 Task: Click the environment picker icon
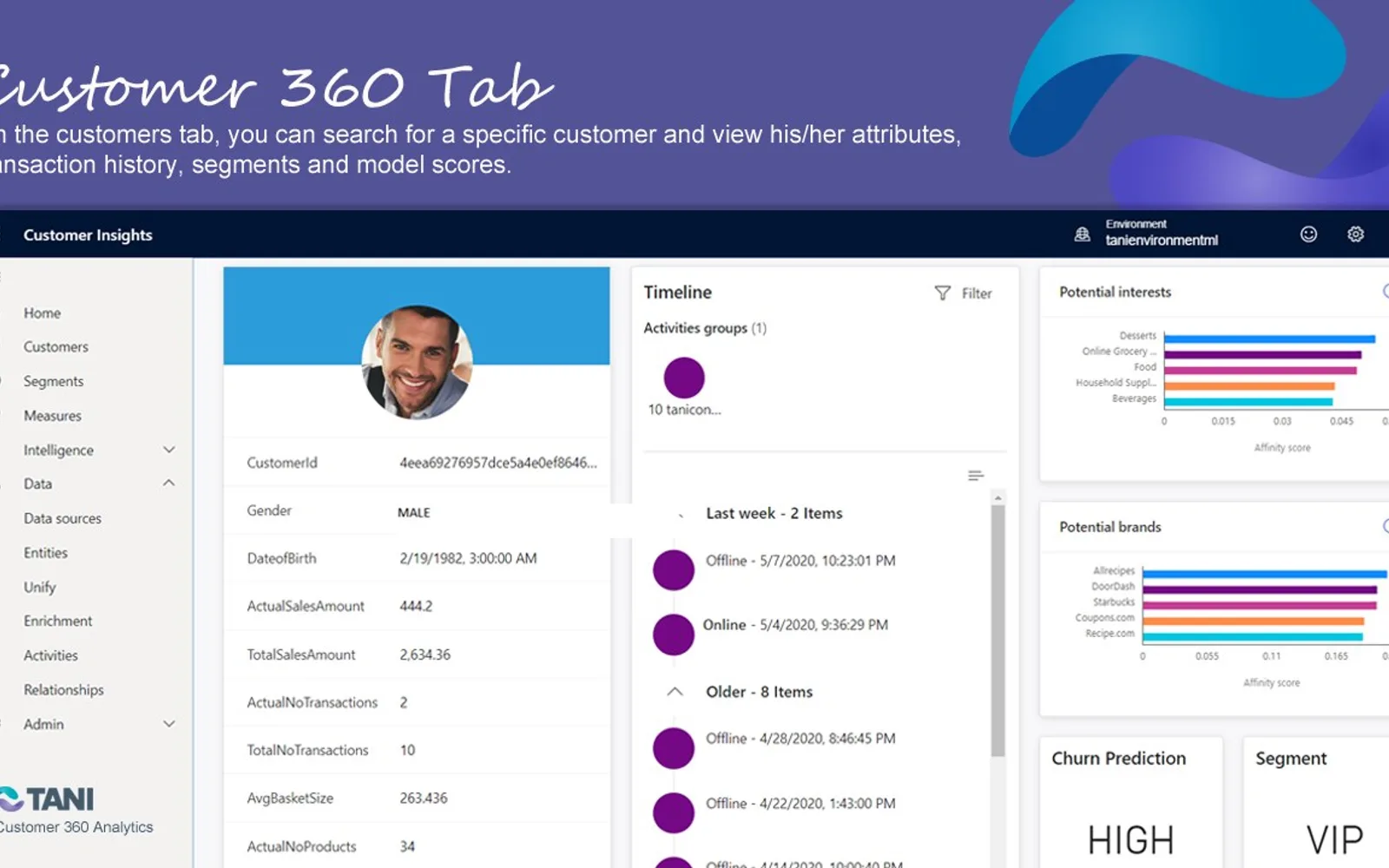[x=1082, y=234]
